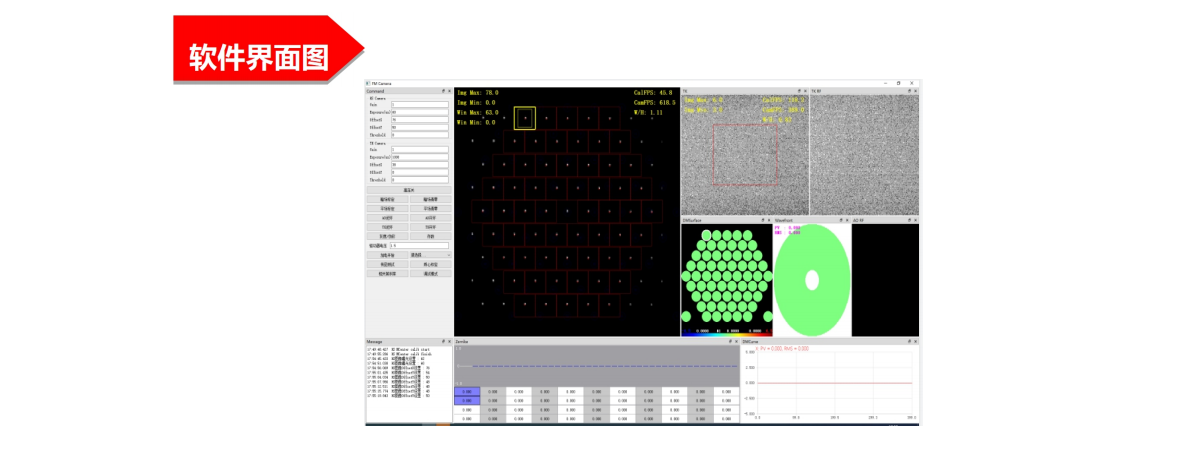Click the DMSurface color scale bar

coord(726,333)
